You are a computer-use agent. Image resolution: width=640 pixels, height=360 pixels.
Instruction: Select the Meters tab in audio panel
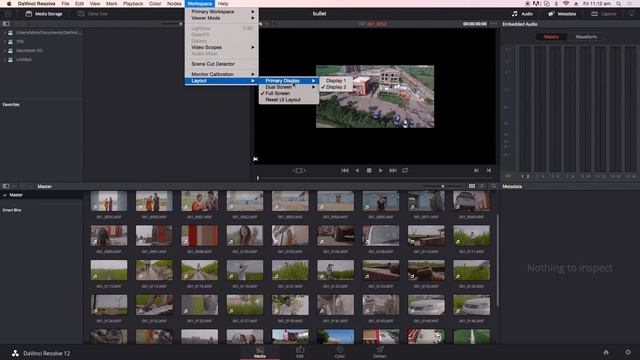point(551,37)
